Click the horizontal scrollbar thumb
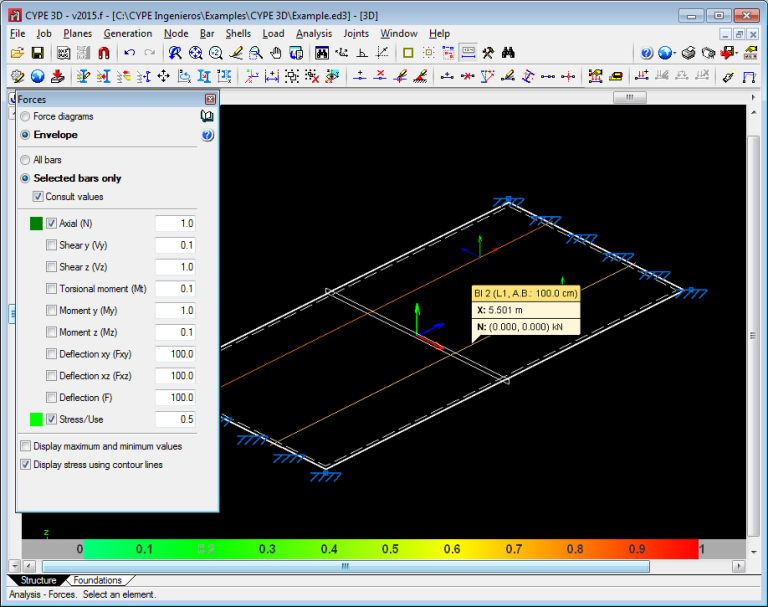 346,566
